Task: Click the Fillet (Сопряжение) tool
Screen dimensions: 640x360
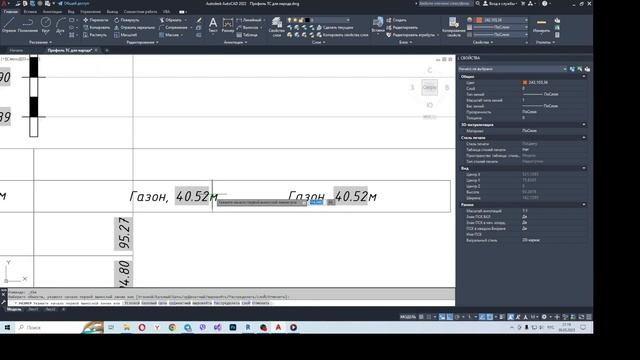Action: [x=173, y=27]
